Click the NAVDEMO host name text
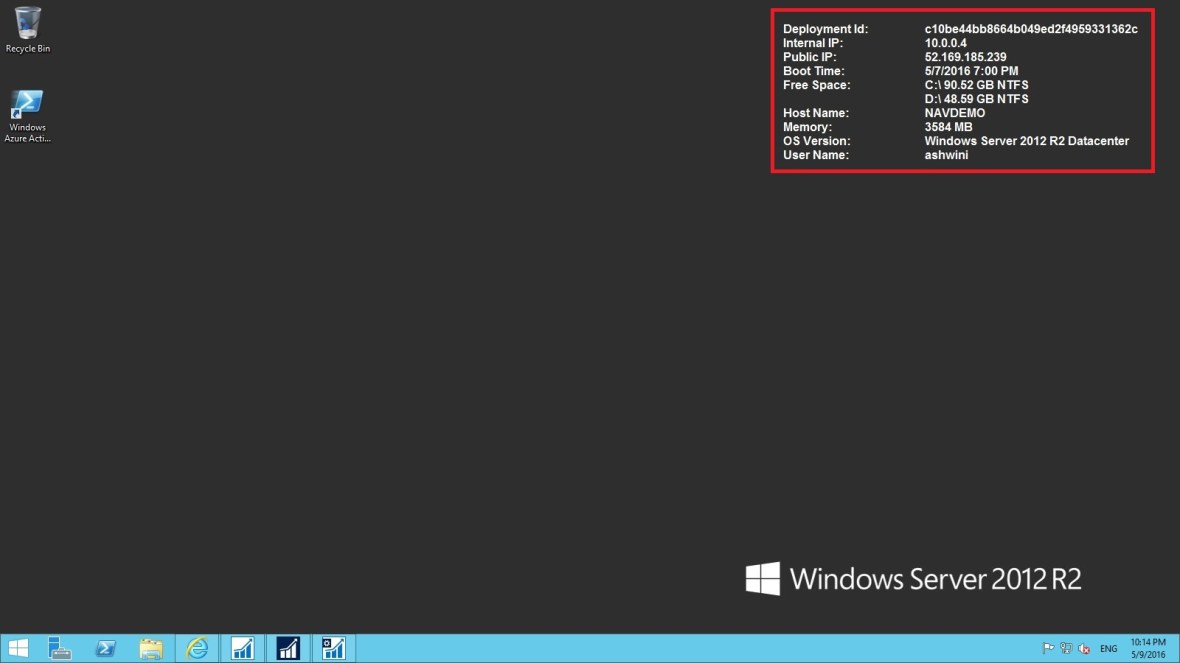1180x663 pixels. pos(954,112)
